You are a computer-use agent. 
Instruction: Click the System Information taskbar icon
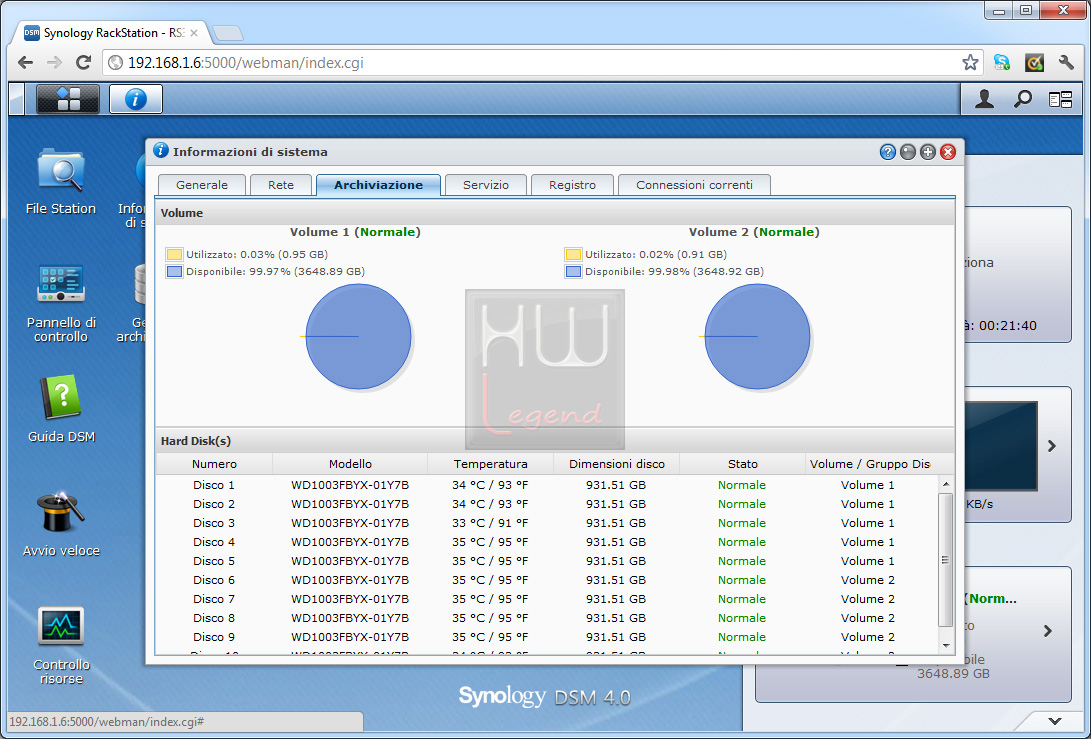pyautogui.click(x=136, y=99)
